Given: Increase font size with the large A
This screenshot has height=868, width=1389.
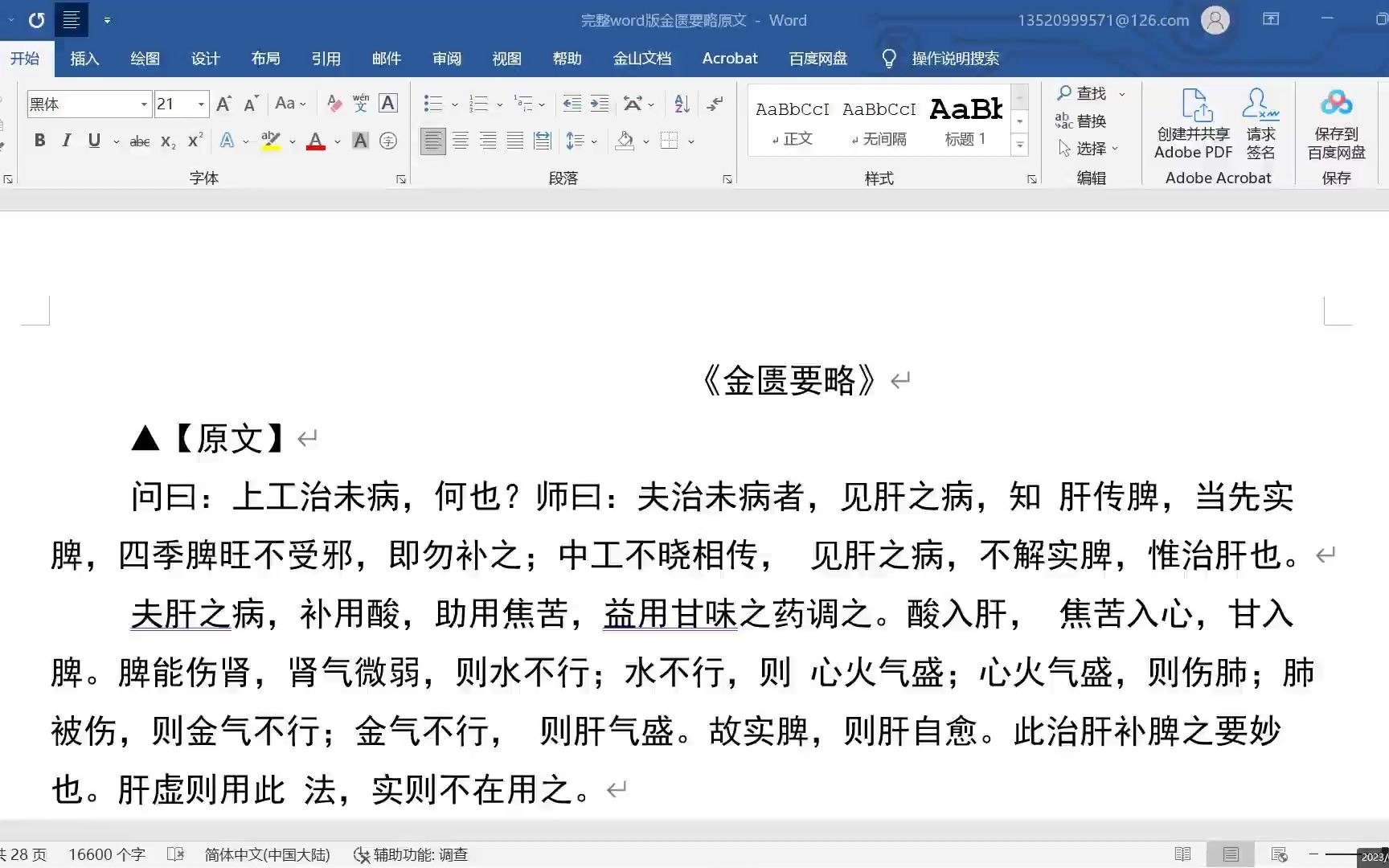Looking at the screenshot, I should 224,104.
